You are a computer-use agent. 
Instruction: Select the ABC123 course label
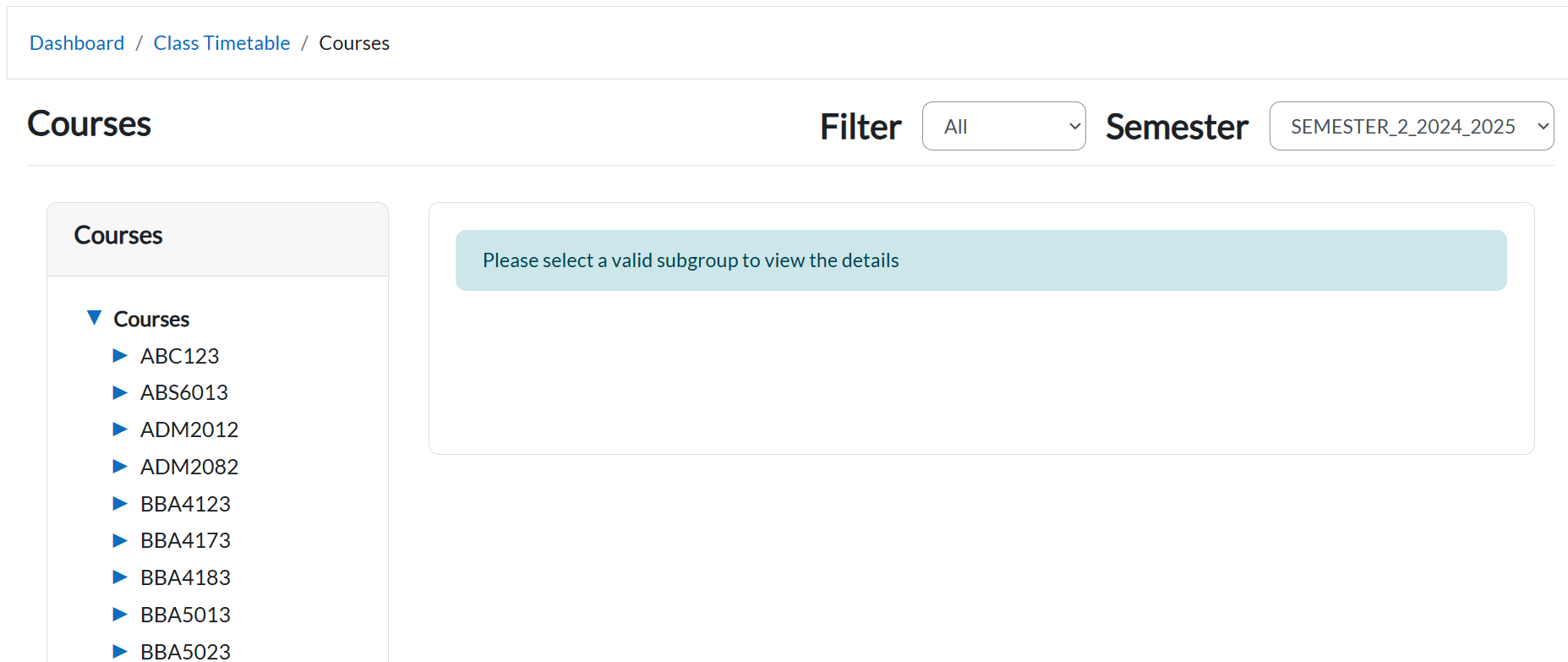(180, 356)
